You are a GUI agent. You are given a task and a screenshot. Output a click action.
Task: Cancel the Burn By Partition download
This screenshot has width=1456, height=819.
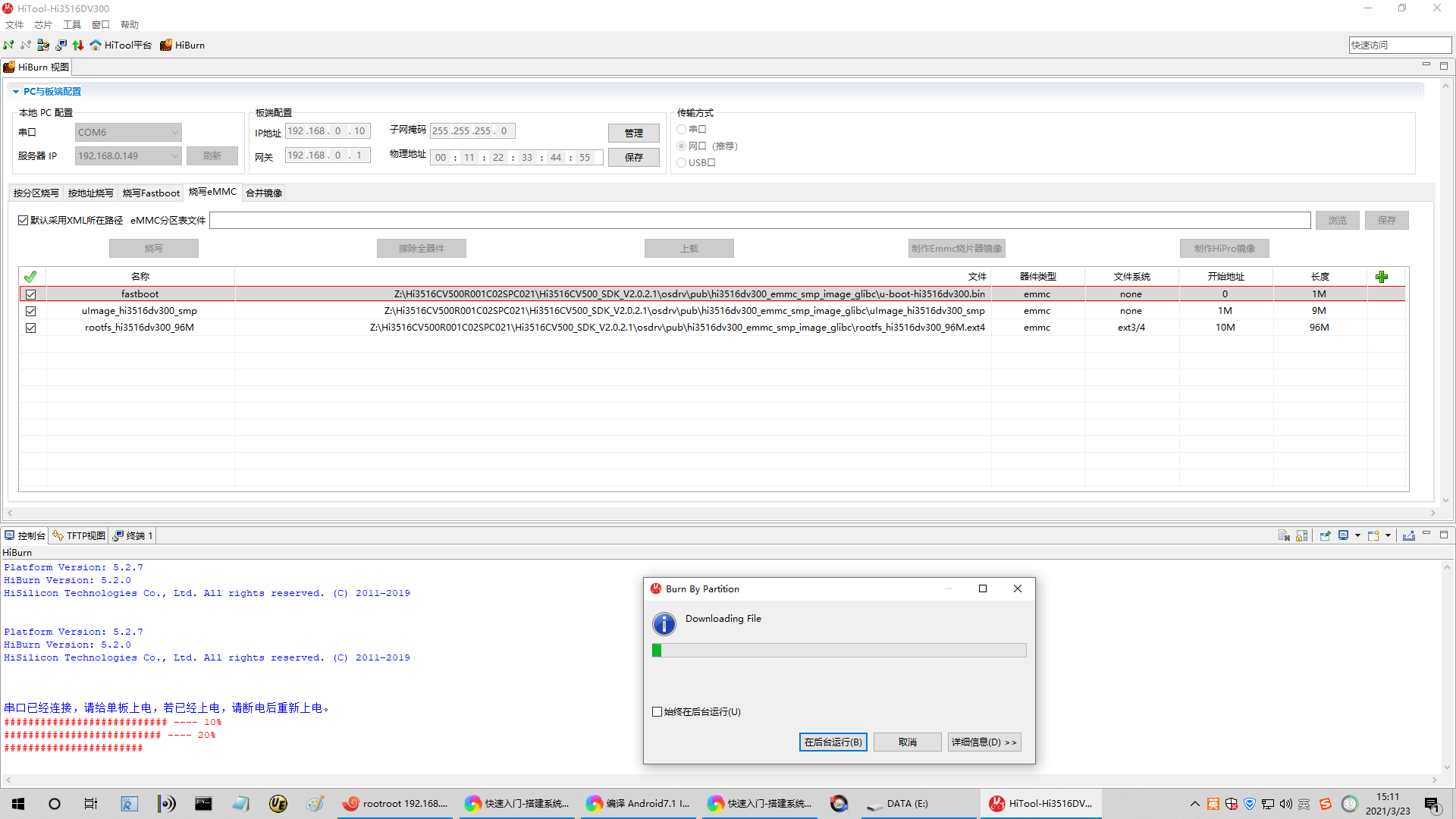point(907,742)
